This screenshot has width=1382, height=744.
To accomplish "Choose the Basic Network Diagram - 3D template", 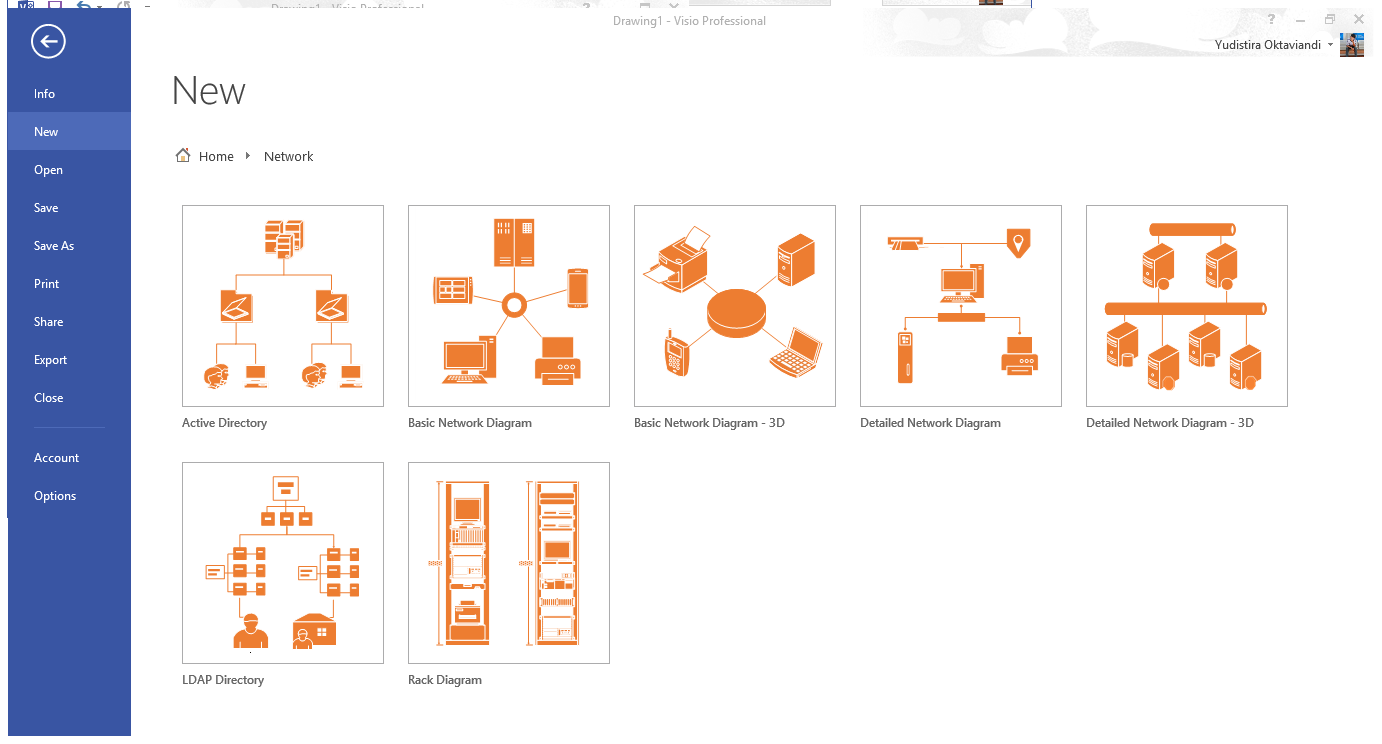I will (x=734, y=305).
